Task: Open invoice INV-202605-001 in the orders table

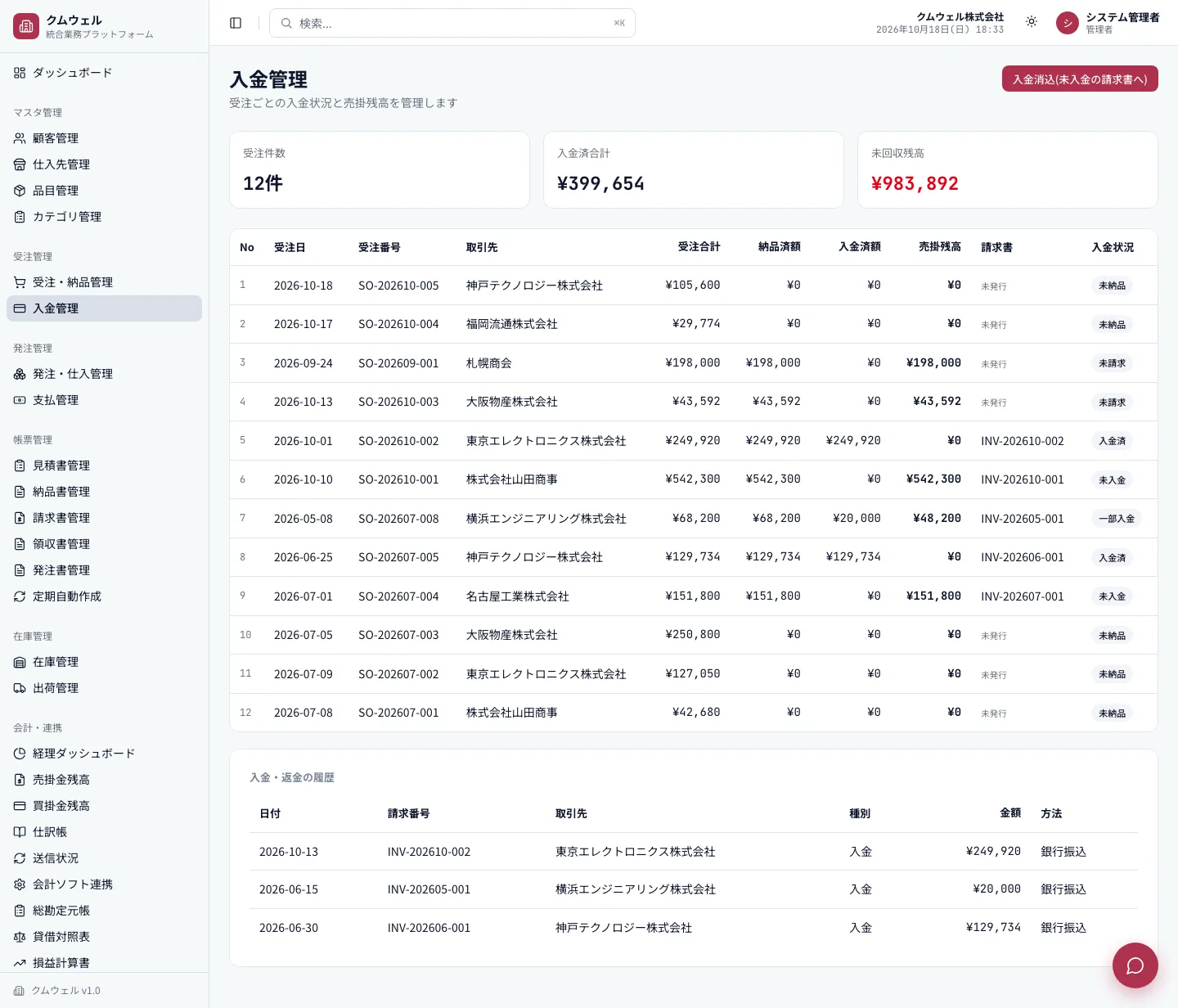Action: pyautogui.click(x=1023, y=519)
